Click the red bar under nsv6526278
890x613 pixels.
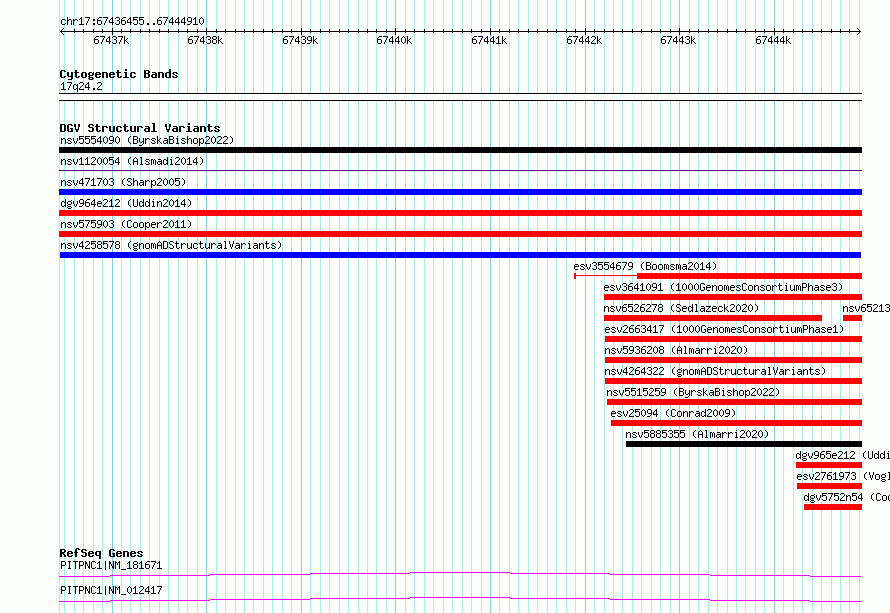point(713,318)
